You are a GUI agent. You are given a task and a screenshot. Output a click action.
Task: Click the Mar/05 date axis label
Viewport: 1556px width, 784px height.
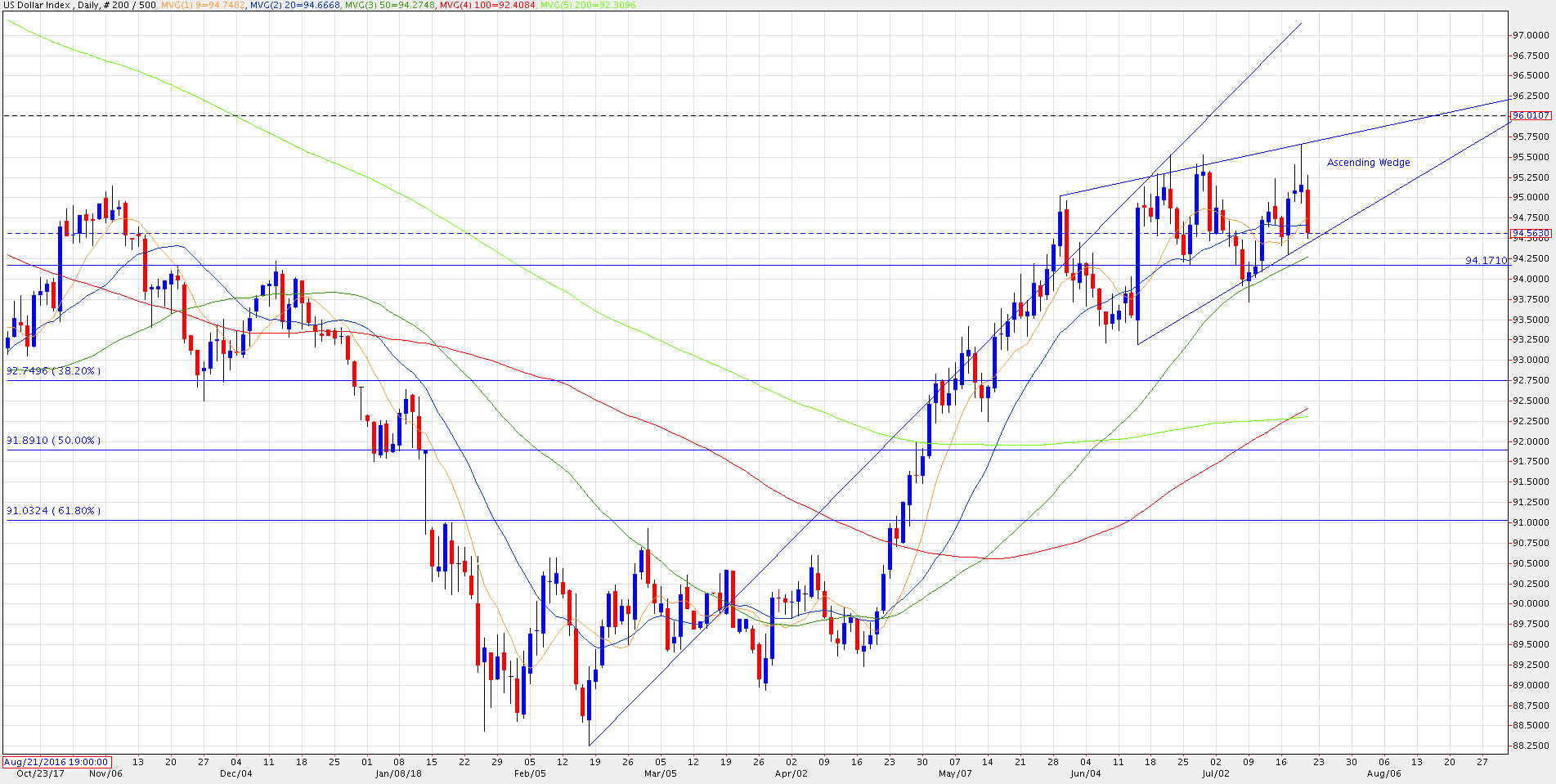click(x=661, y=773)
